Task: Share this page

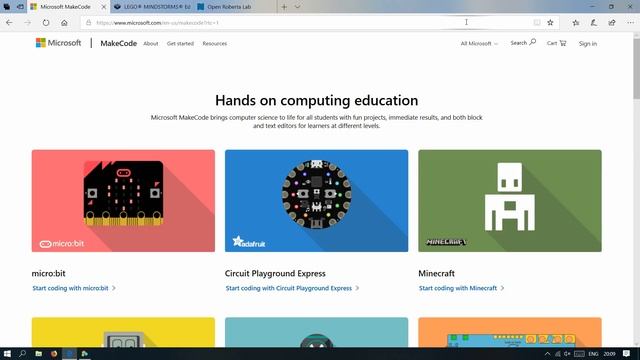Action: pos(612,23)
